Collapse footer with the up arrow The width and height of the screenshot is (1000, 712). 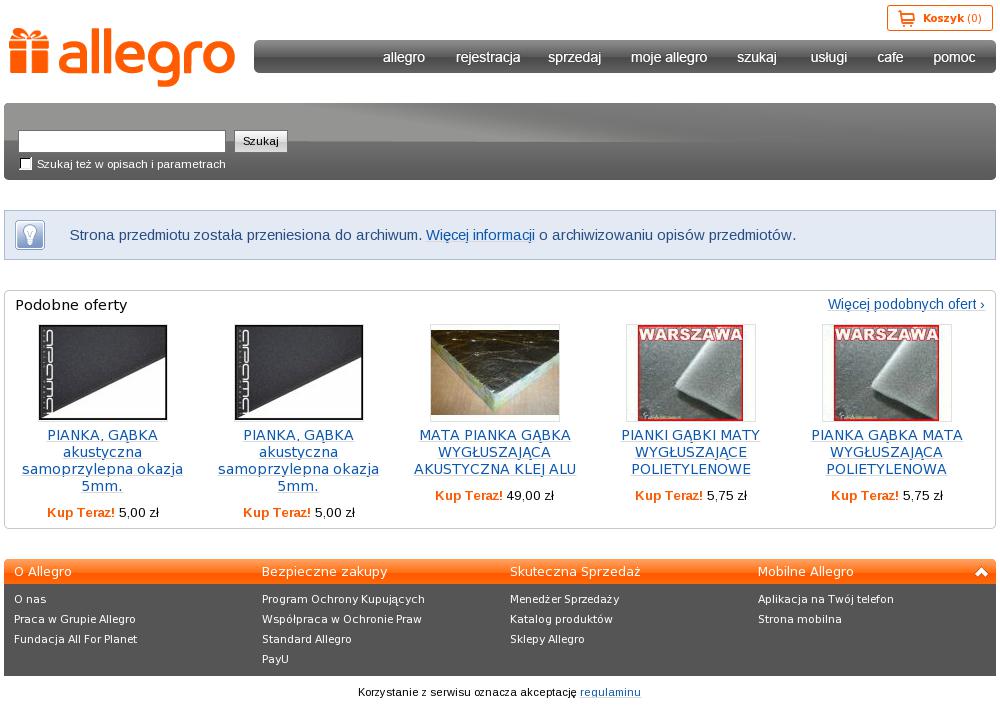tap(981, 572)
